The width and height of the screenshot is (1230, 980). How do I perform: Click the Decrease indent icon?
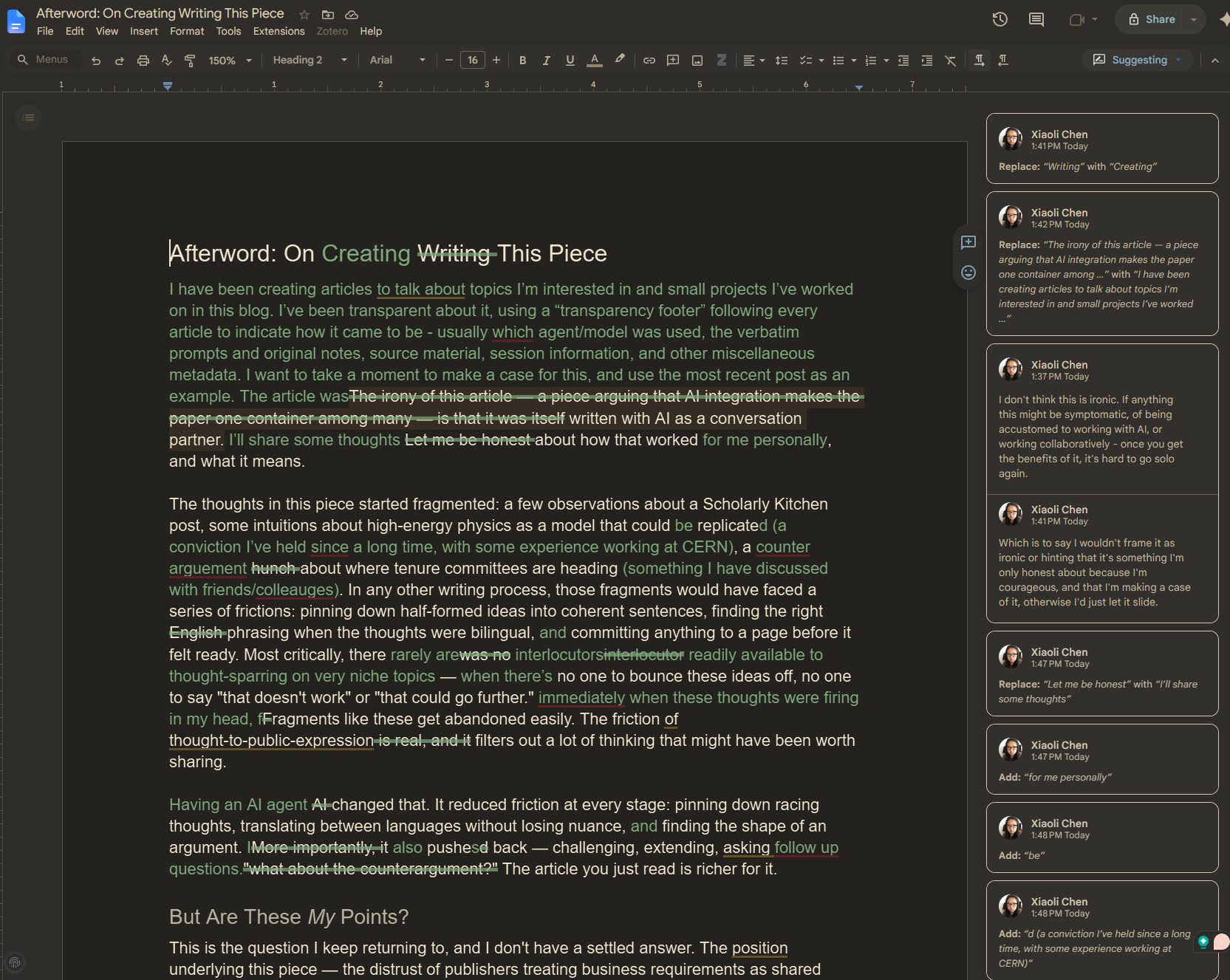903,61
